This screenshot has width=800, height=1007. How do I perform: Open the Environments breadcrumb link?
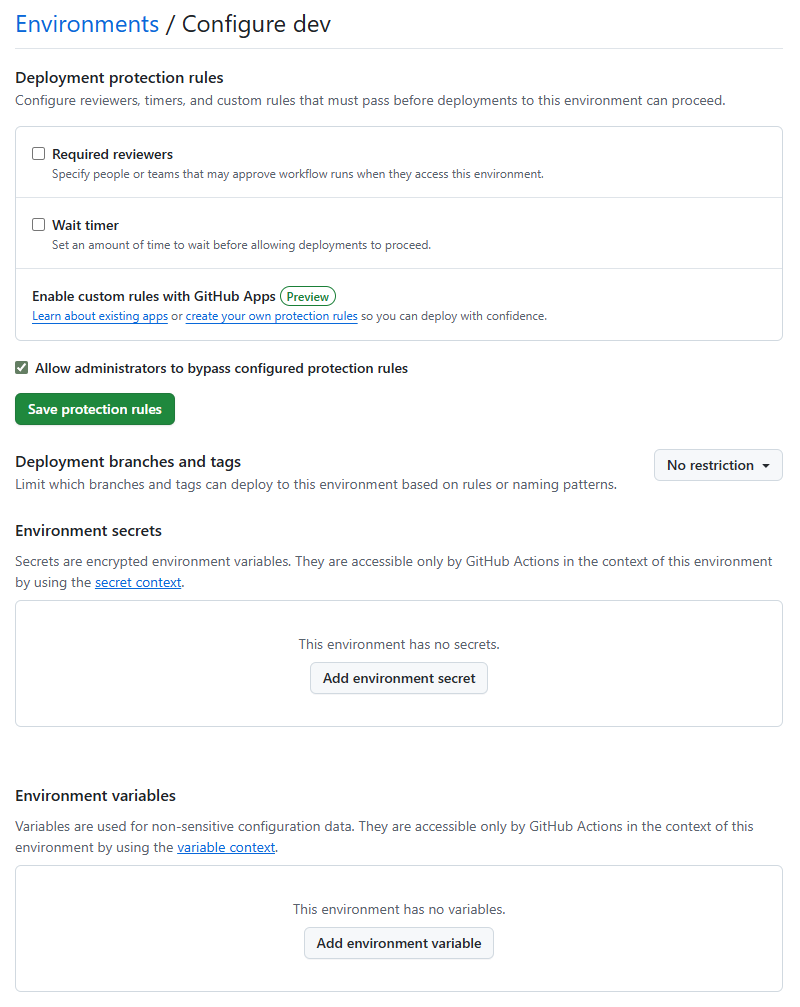87,25
